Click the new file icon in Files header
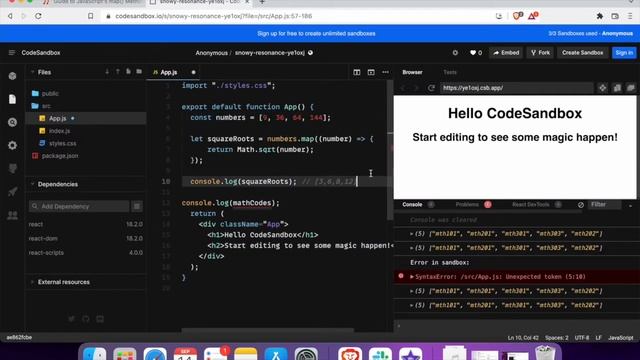 [x=128, y=72]
